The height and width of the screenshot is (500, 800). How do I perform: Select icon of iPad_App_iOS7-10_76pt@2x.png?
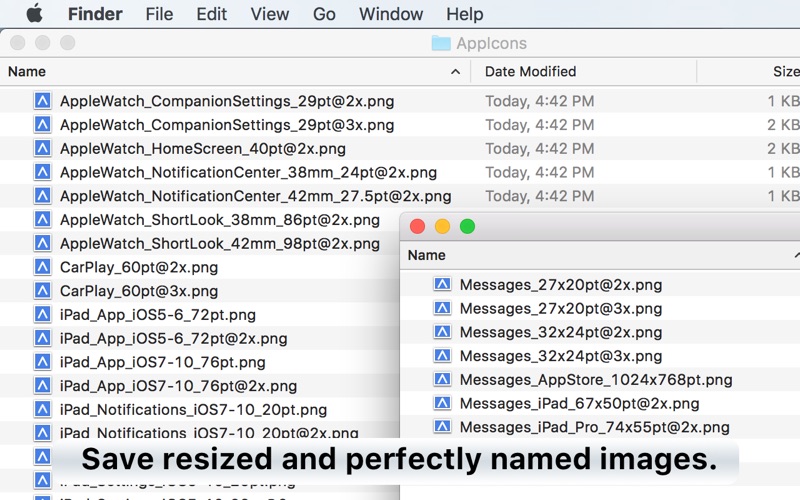(42, 385)
